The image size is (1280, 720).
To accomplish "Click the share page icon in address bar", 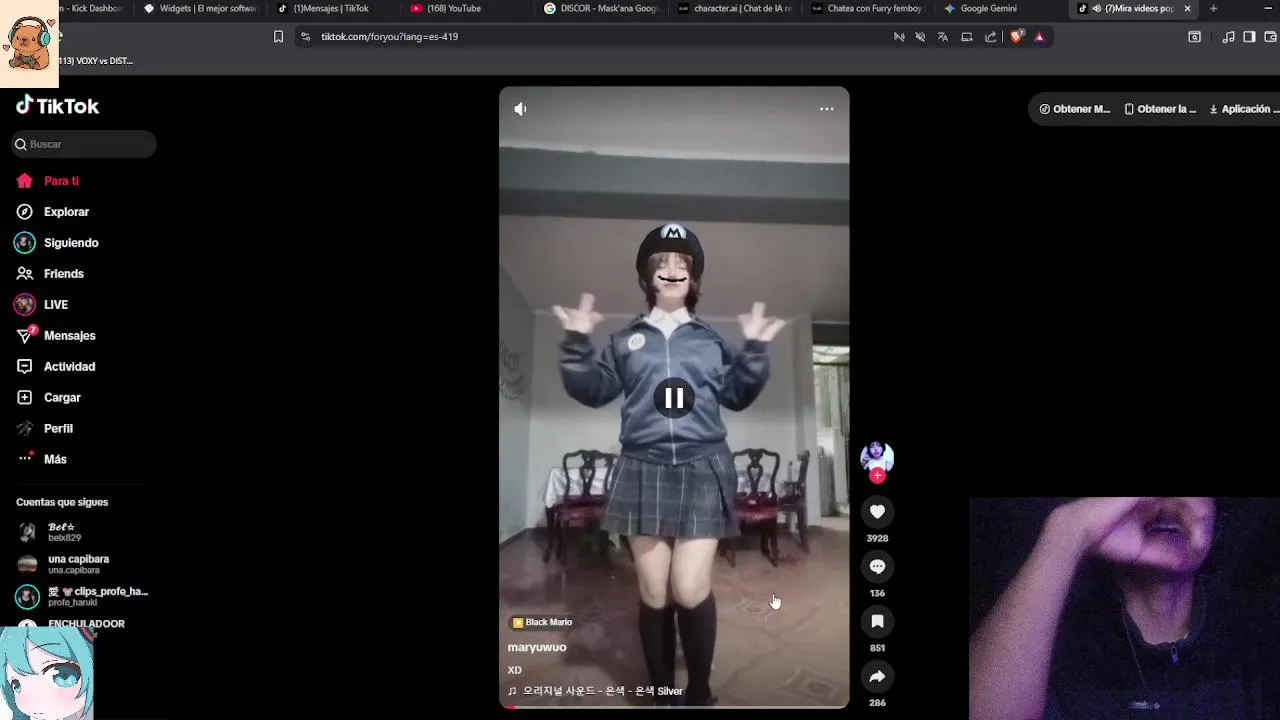I will click(990, 37).
